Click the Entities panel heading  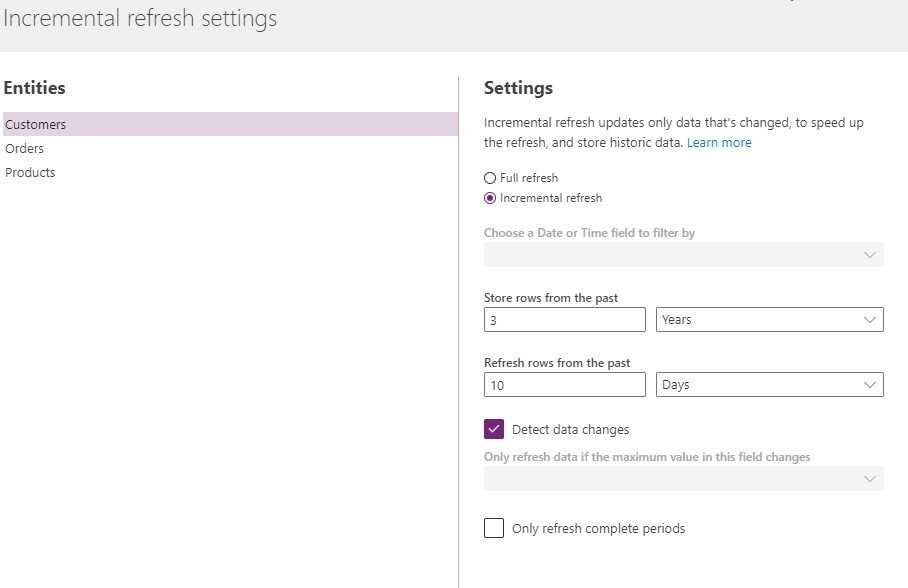pyautogui.click(x=33, y=87)
